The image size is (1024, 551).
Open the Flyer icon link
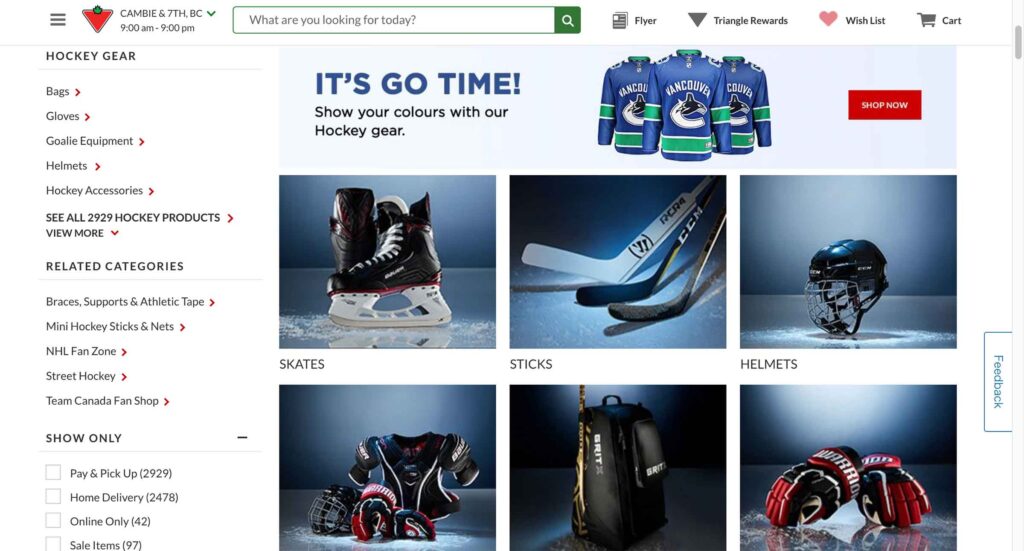pos(620,20)
